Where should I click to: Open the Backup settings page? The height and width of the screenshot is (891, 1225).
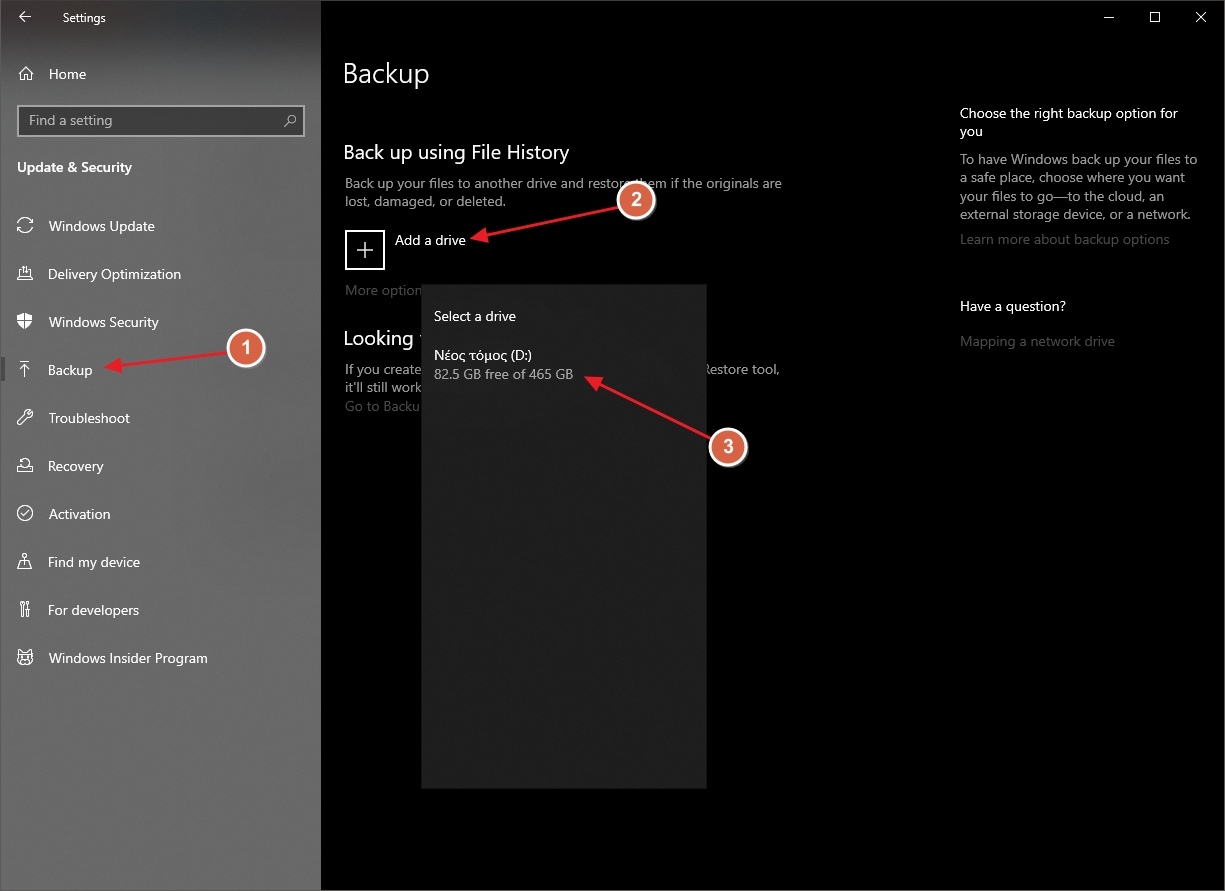point(70,370)
